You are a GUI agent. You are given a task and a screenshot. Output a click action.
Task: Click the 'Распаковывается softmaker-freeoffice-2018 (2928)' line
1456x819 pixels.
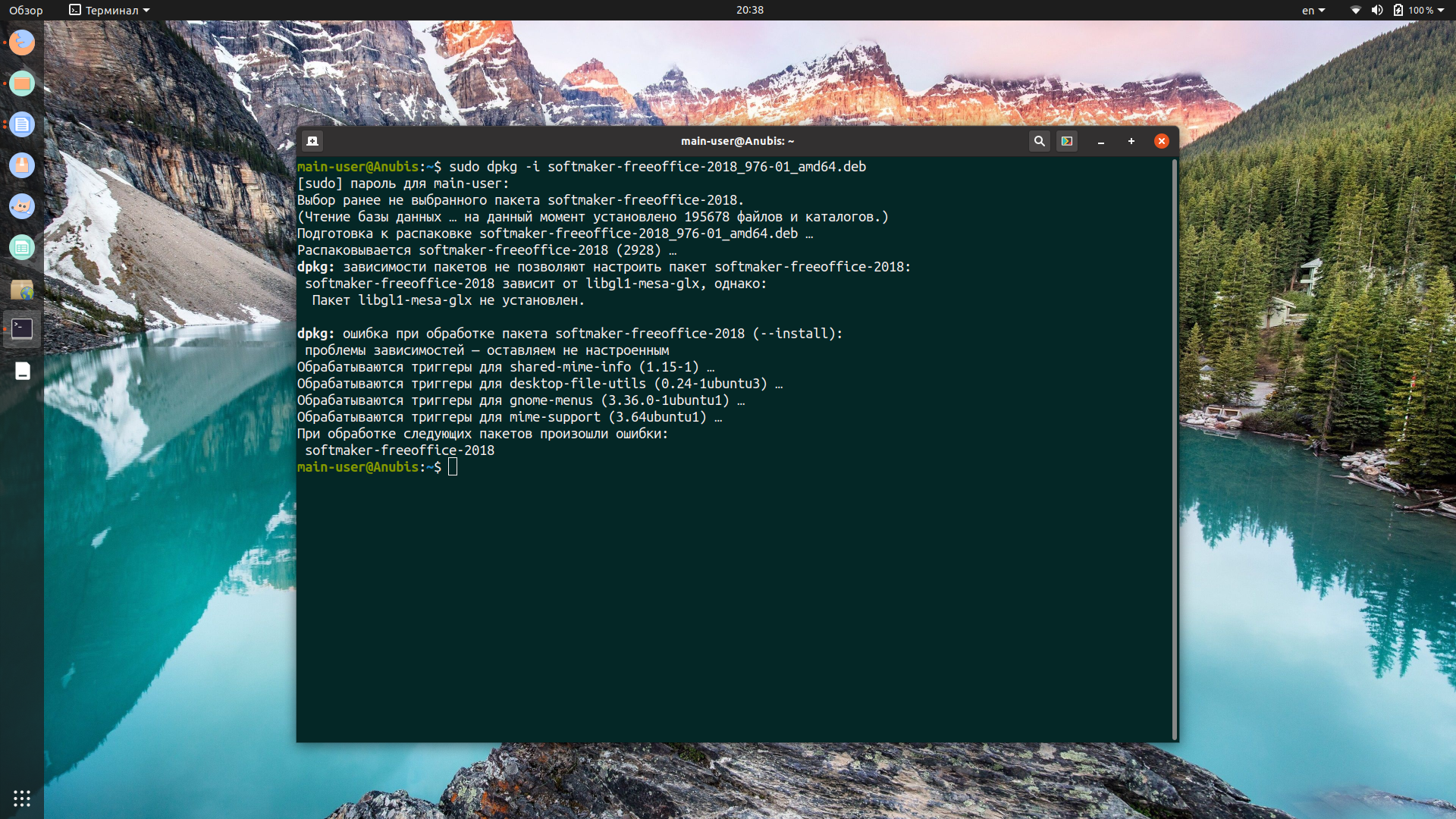point(487,250)
